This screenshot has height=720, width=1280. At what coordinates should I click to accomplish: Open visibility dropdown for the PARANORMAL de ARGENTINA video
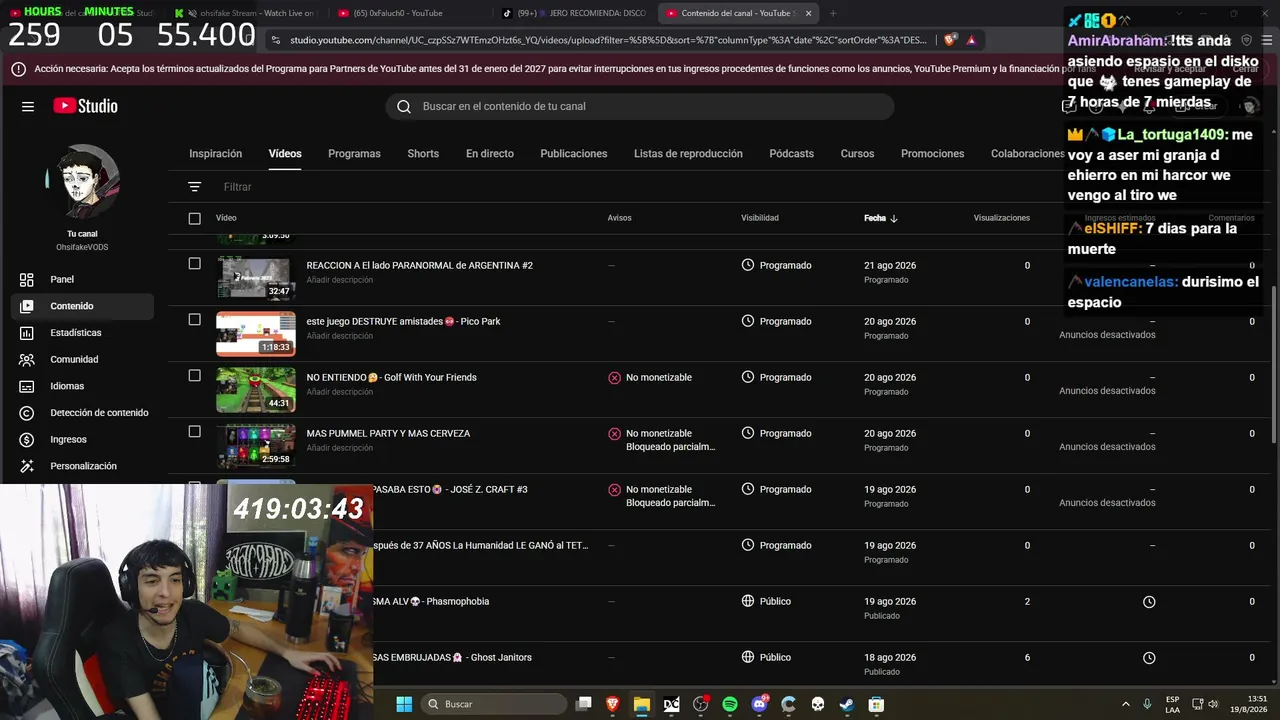click(x=777, y=266)
